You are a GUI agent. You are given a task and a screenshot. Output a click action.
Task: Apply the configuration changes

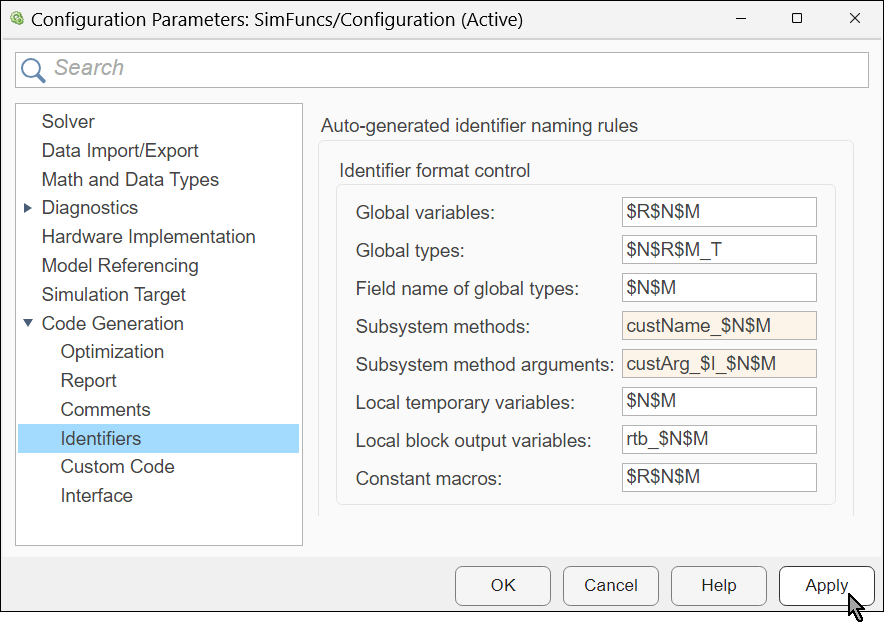tap(827, 586)
